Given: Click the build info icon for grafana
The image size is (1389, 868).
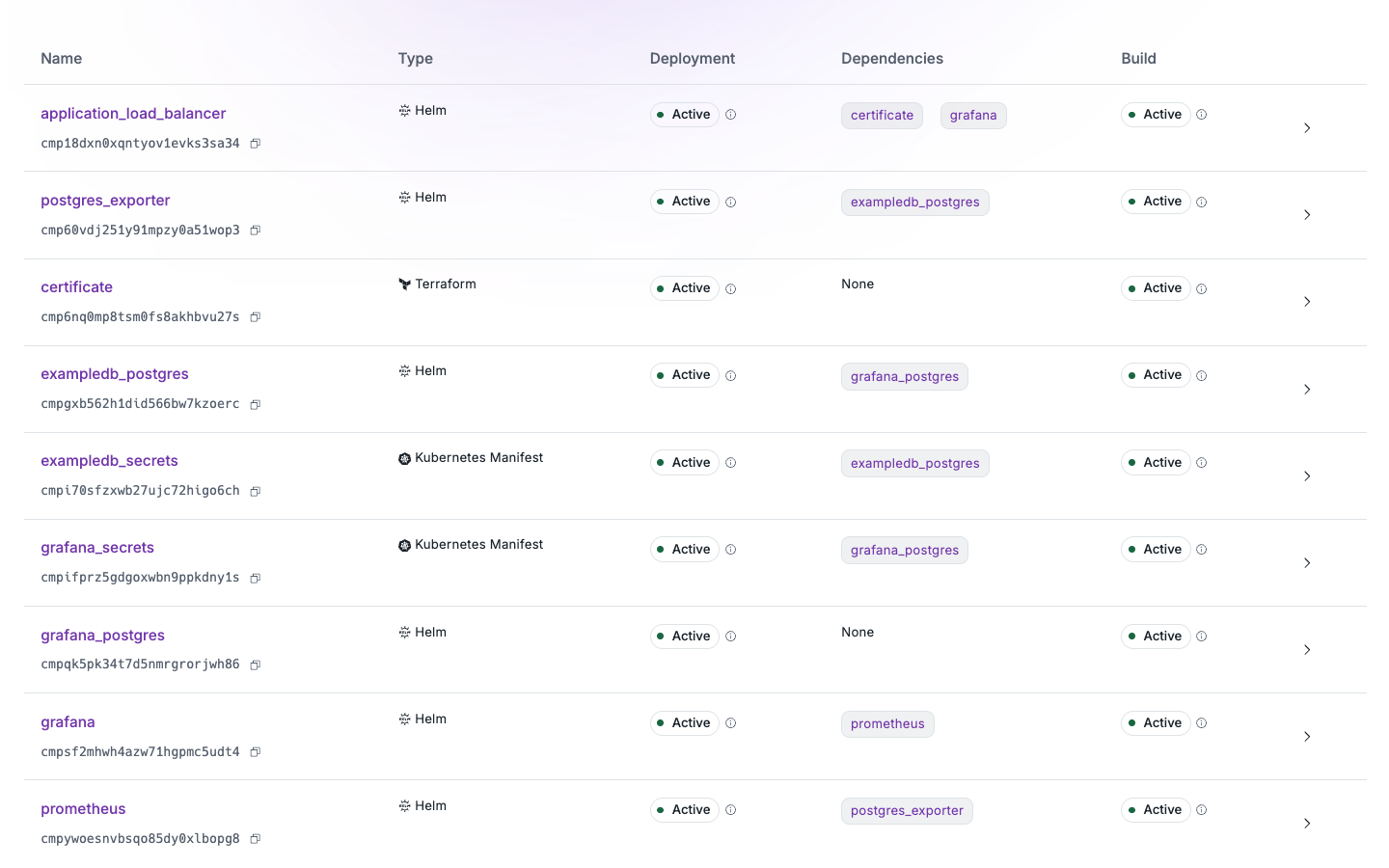Looking at the screenshot, I should (1201, 722).
